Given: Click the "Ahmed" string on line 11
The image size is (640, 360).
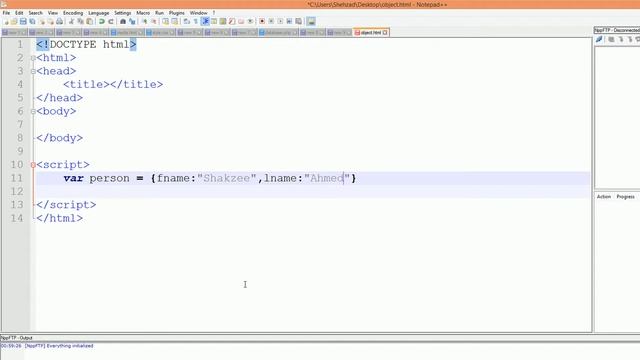Looking at the screenshot, I should (327, 178).
